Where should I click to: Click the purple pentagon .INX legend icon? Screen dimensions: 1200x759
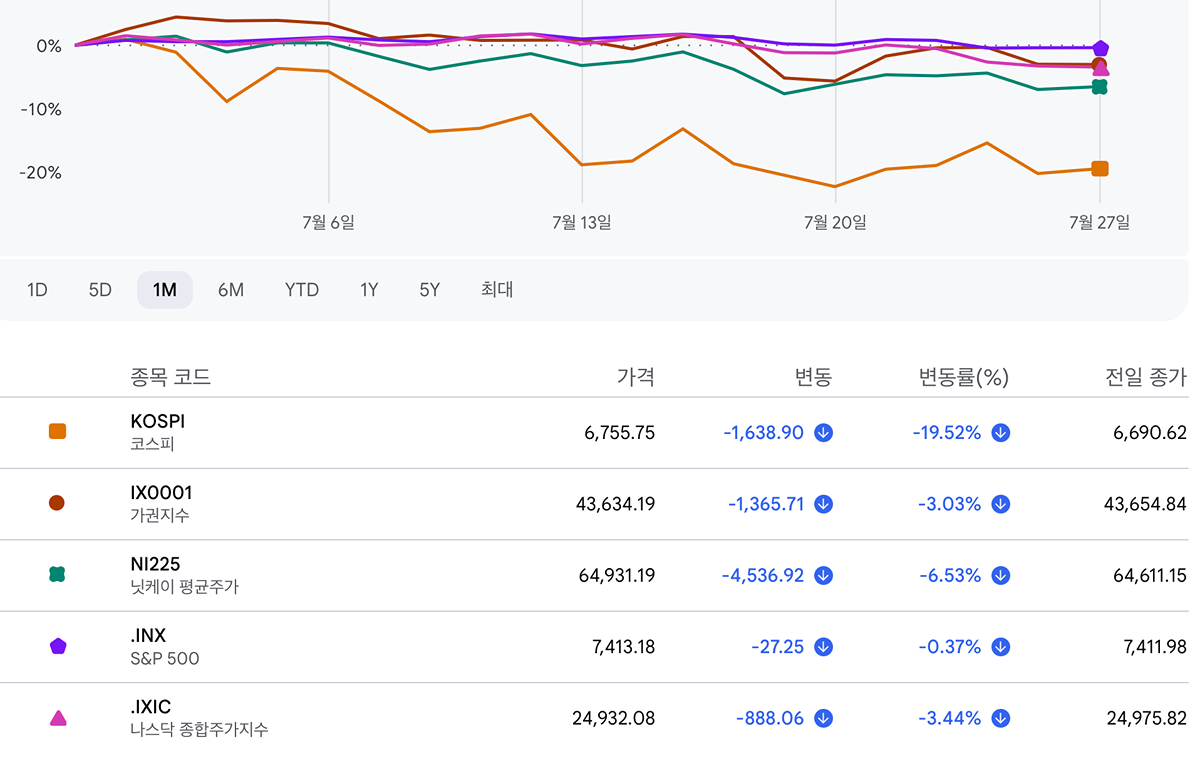coord(58,646)
